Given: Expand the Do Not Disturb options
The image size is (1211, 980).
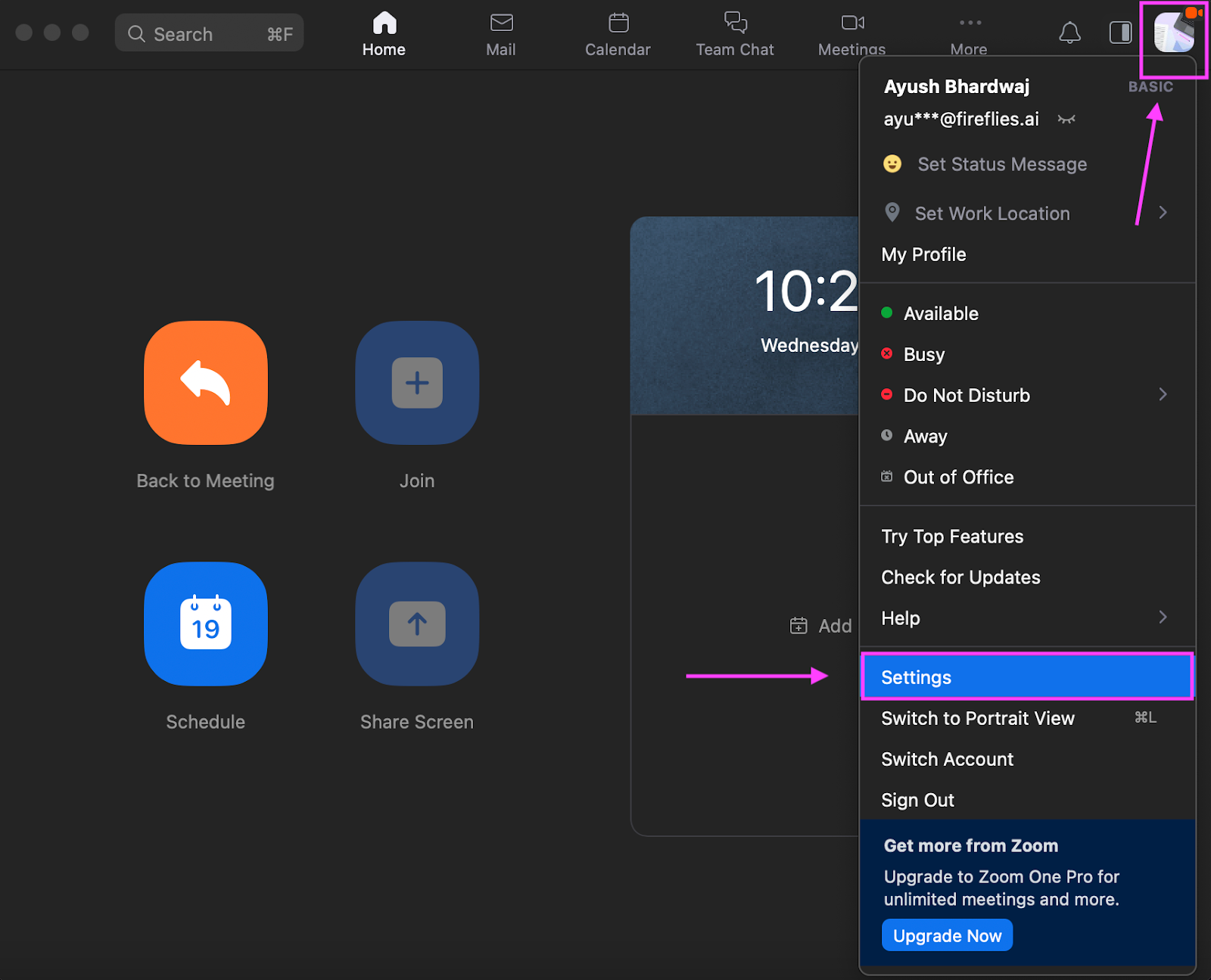Looking at the screenshot, I should (1163, 394).
